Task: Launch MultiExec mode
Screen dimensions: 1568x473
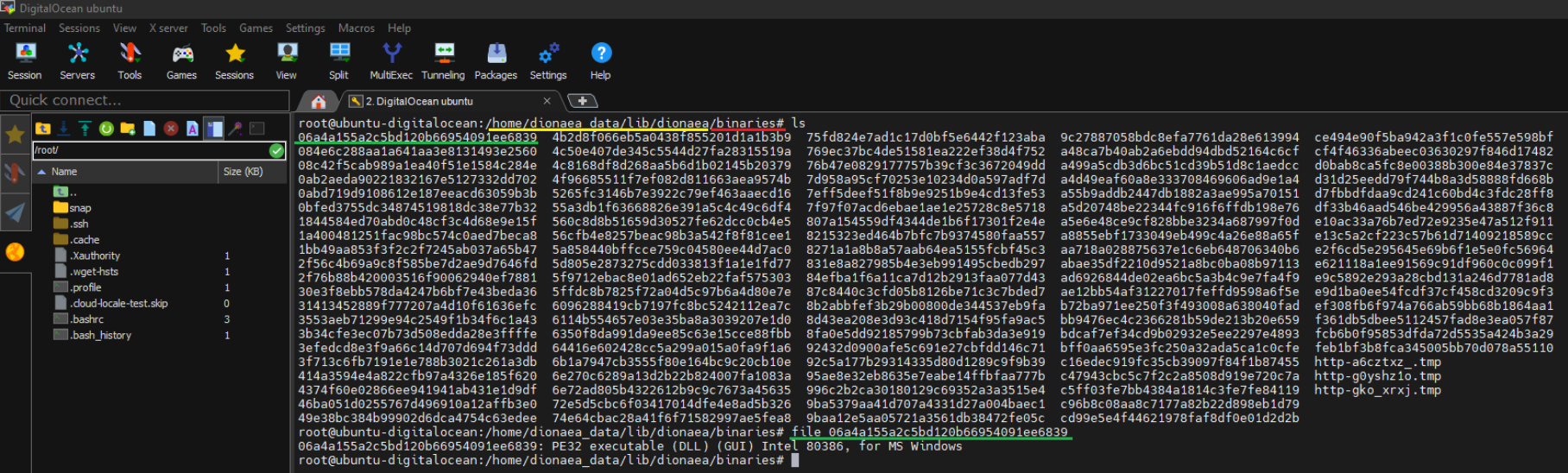Action: coord(390,60)
